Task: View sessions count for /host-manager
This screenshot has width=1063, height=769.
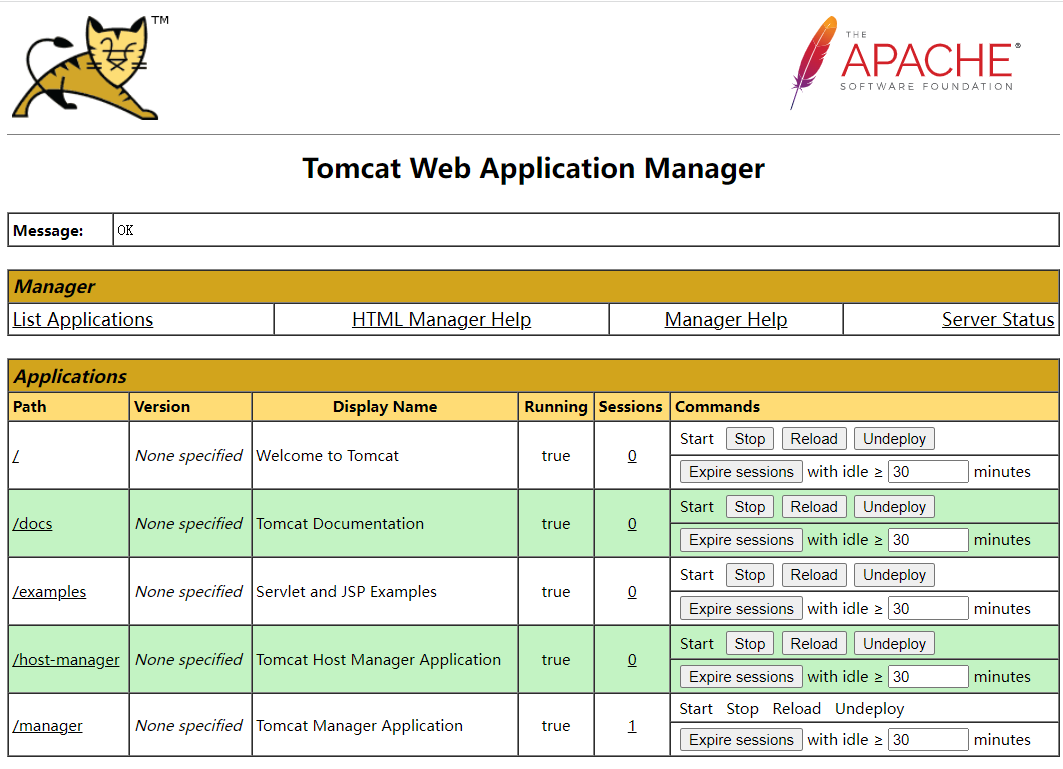Action: pos(632,659)
